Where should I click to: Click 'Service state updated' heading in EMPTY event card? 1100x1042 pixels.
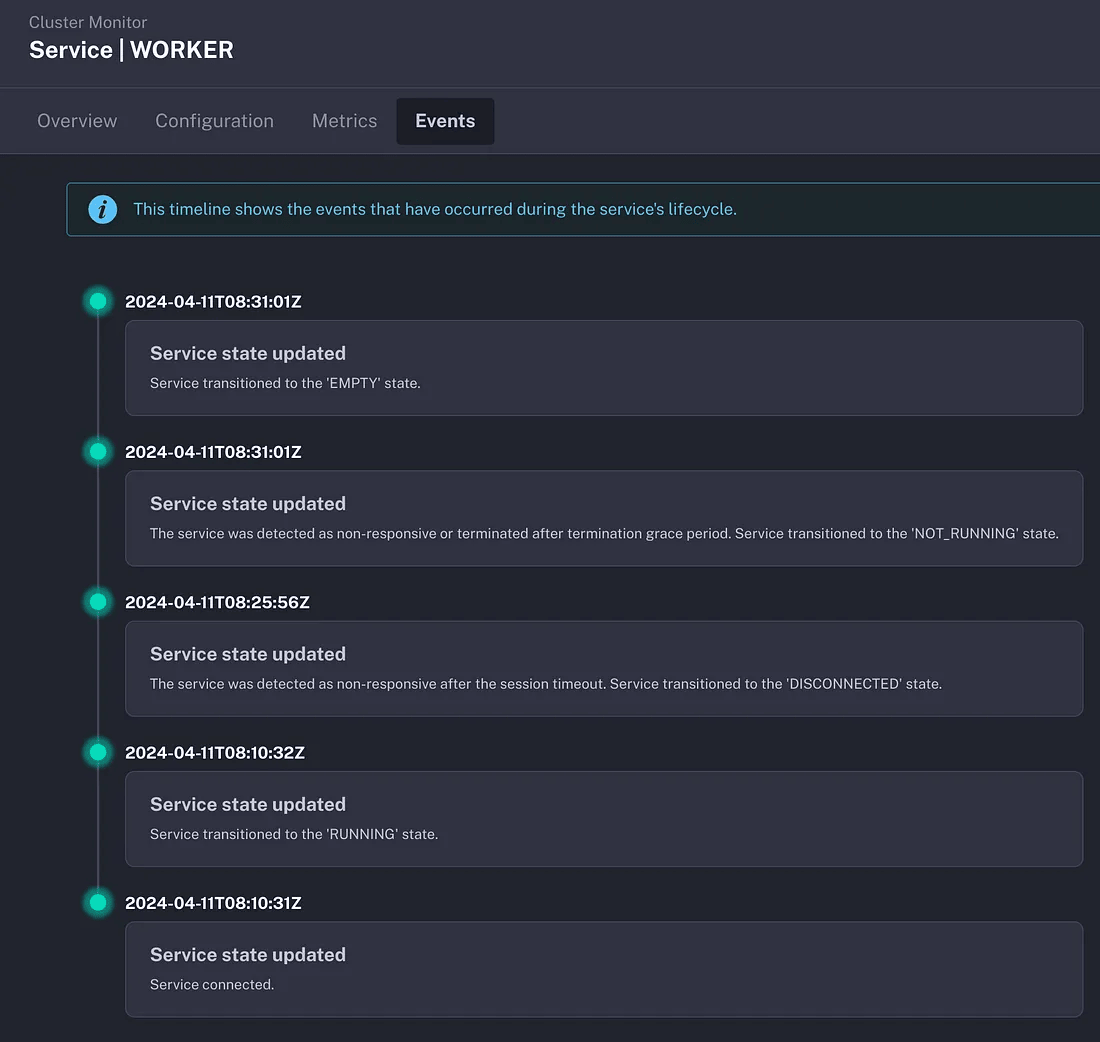click(x=248, y=353)
